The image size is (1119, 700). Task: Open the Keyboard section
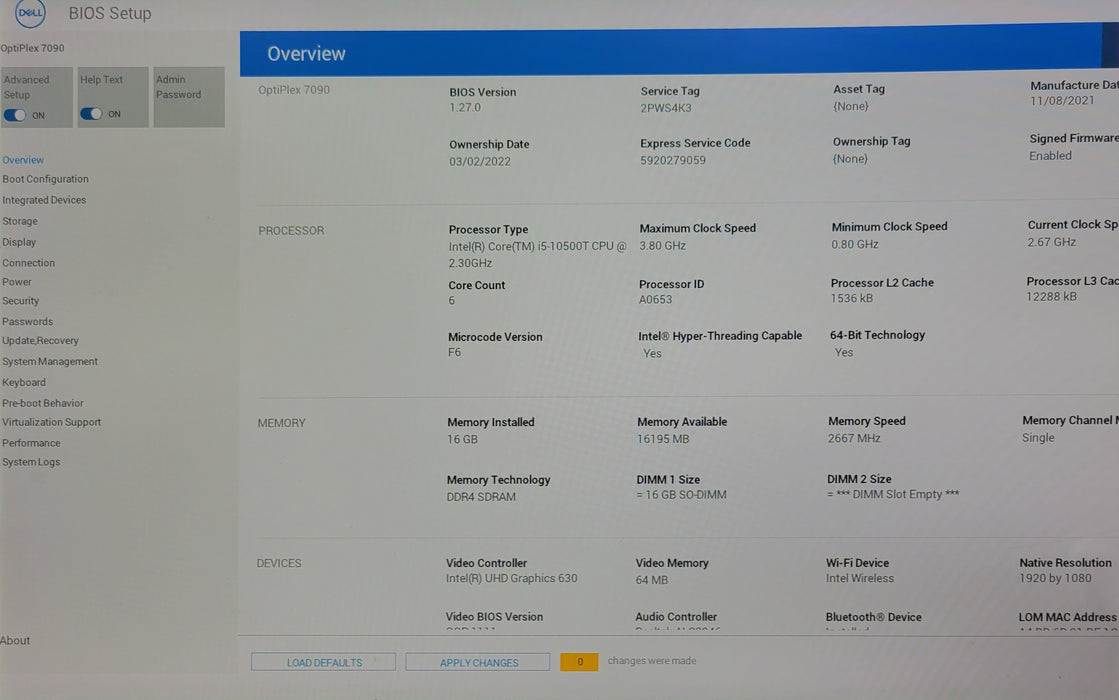(x=24, y=382)
